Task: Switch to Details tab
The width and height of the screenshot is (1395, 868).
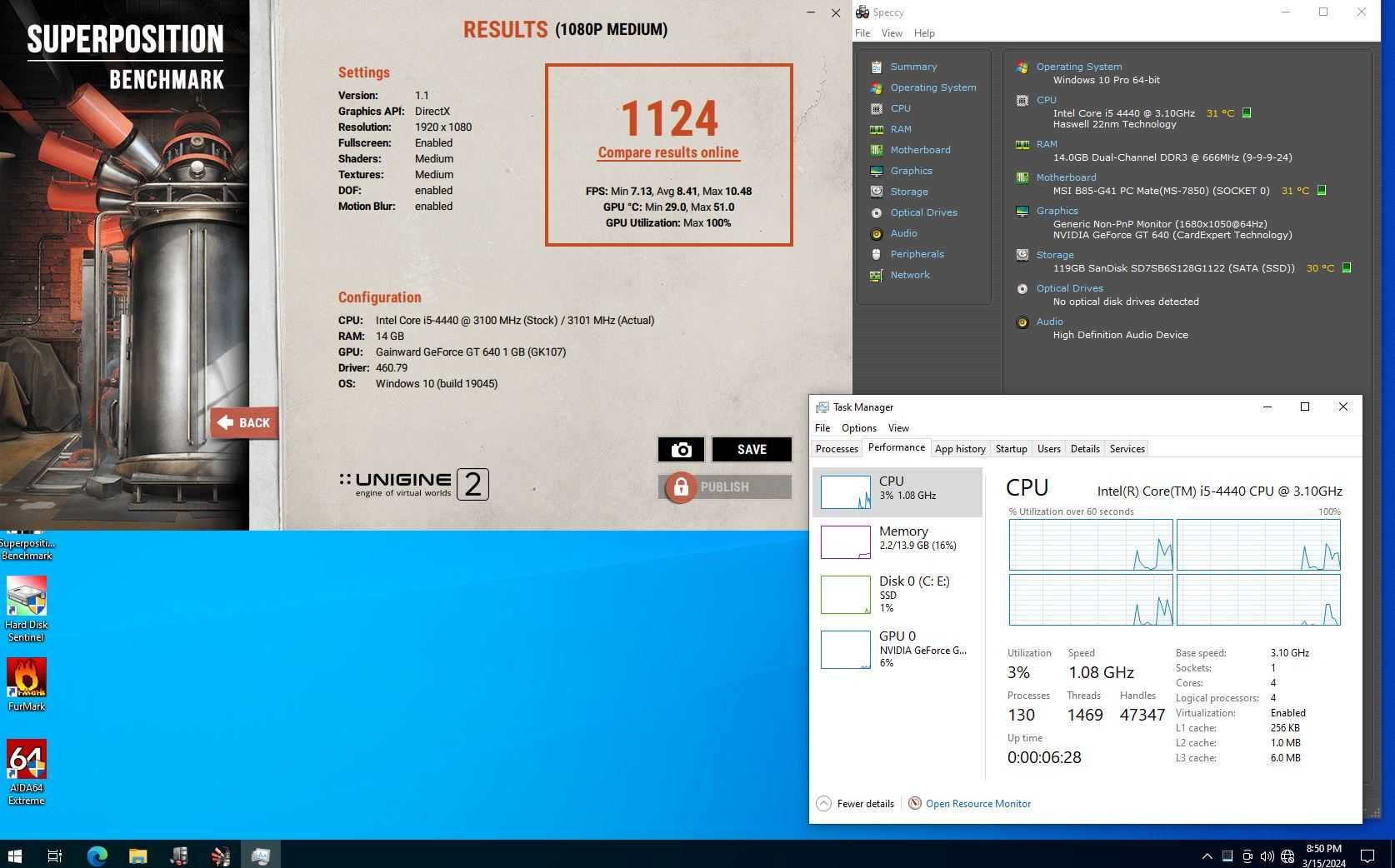Action: tap(1085, 449)
